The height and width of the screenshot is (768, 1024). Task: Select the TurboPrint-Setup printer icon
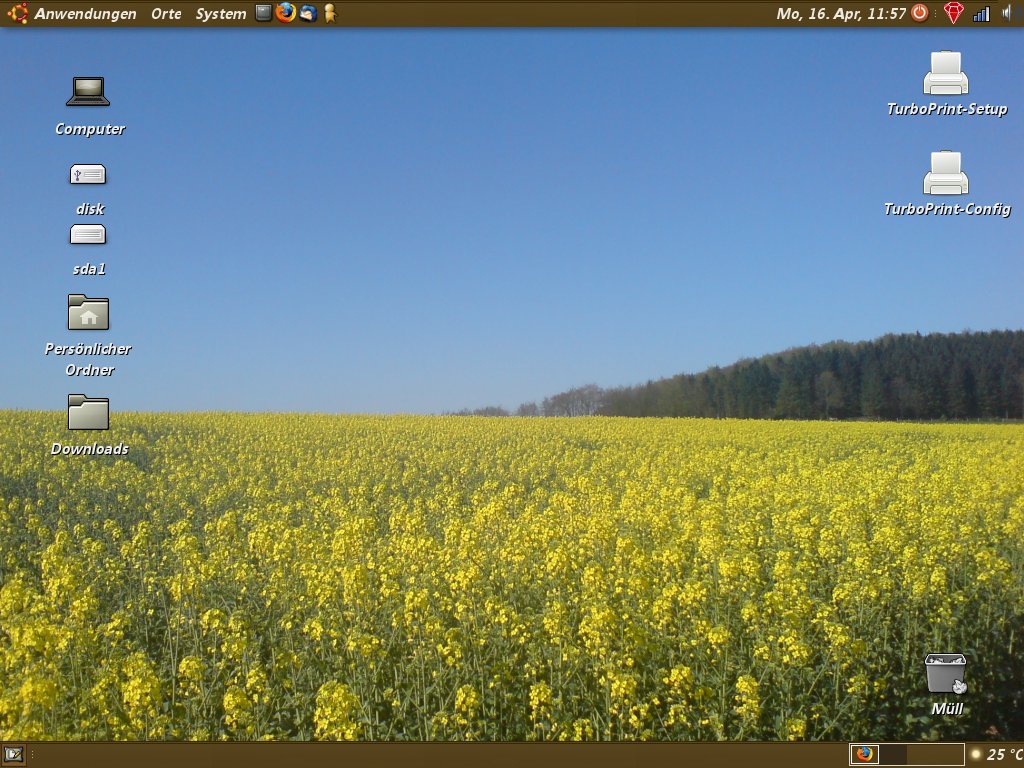point(946,72)
